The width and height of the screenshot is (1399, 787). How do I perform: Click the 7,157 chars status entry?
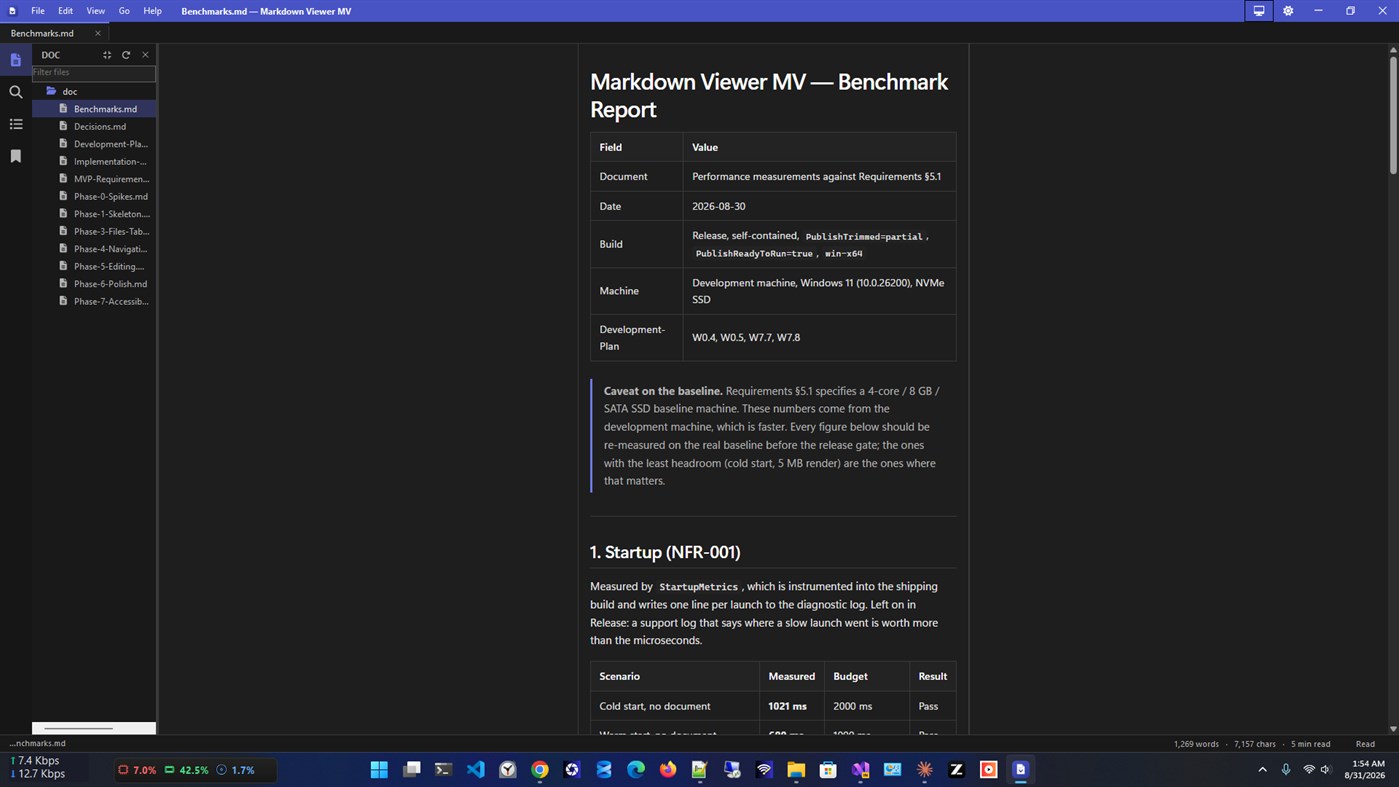[1255, 744]
